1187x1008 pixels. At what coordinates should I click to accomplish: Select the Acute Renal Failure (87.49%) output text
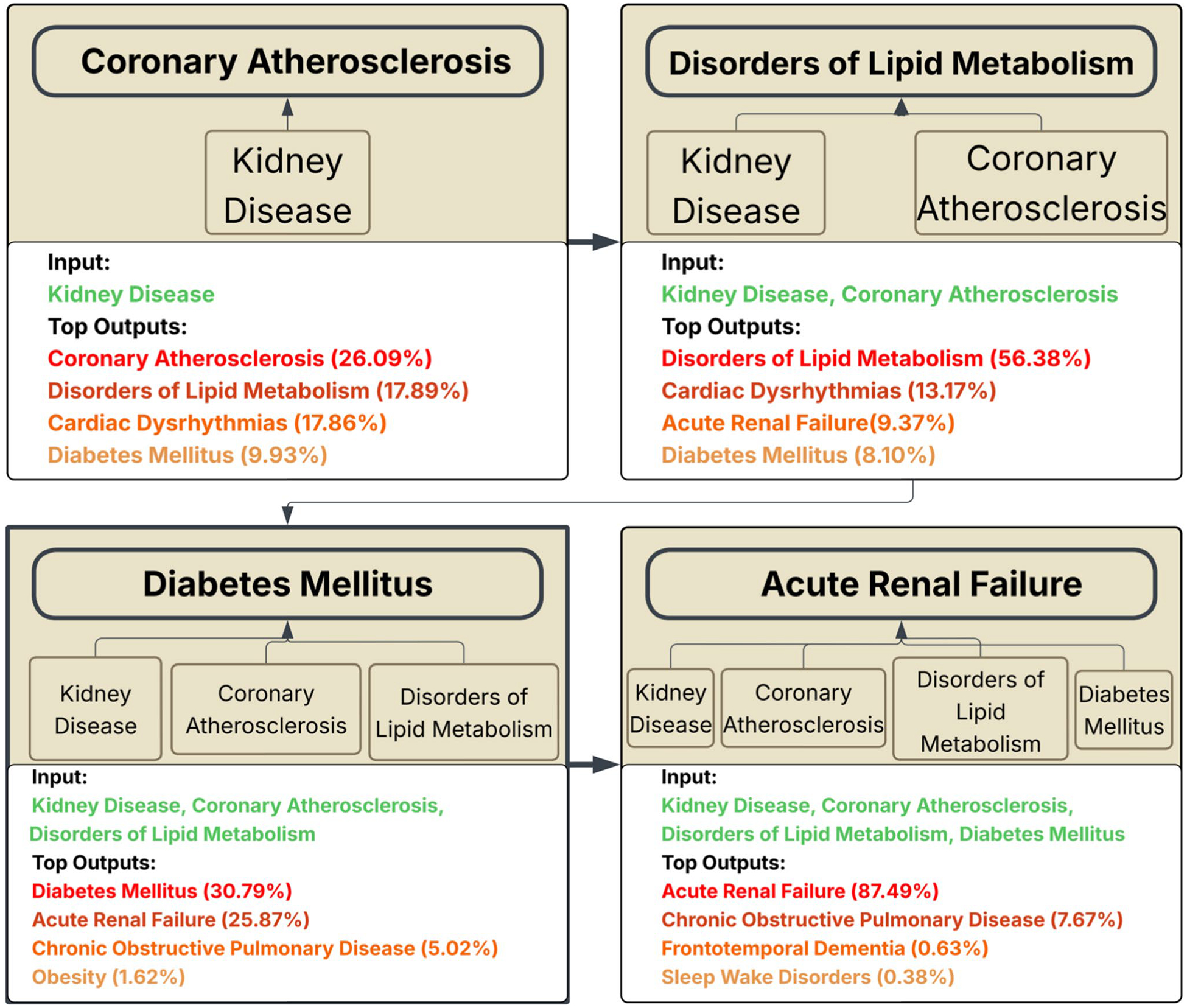(800, 891)
